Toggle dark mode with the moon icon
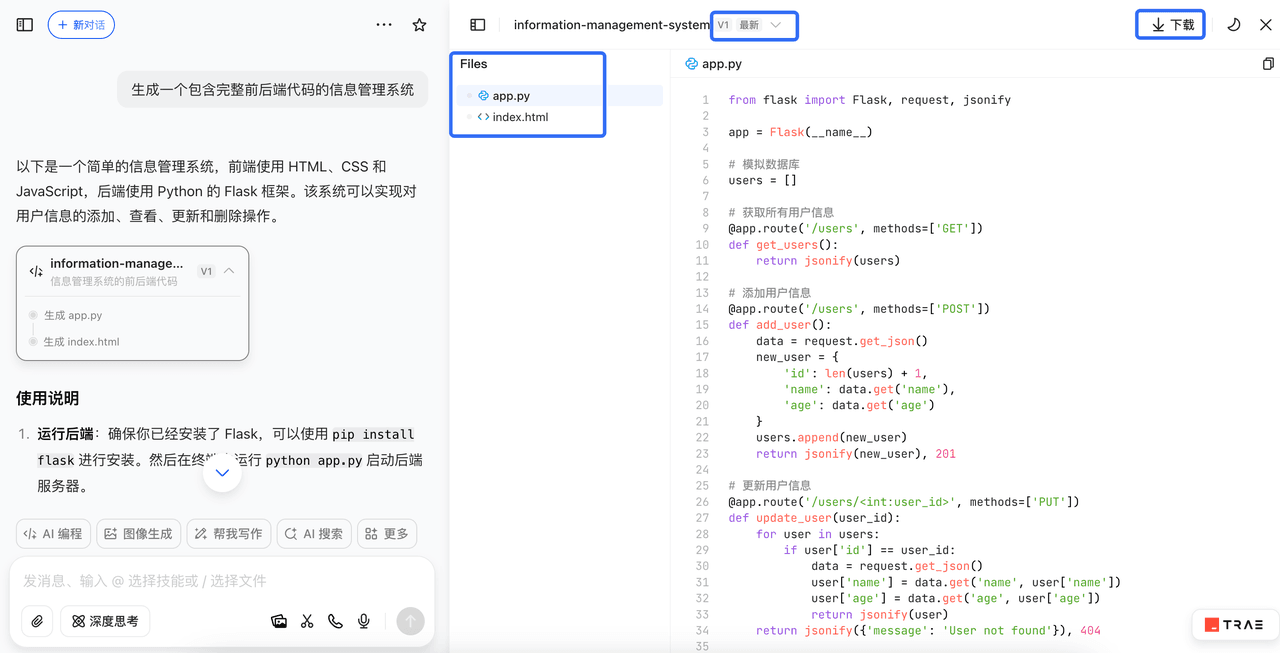The width and height of the screenshot is (1280, 653). tap(1233, 25)
